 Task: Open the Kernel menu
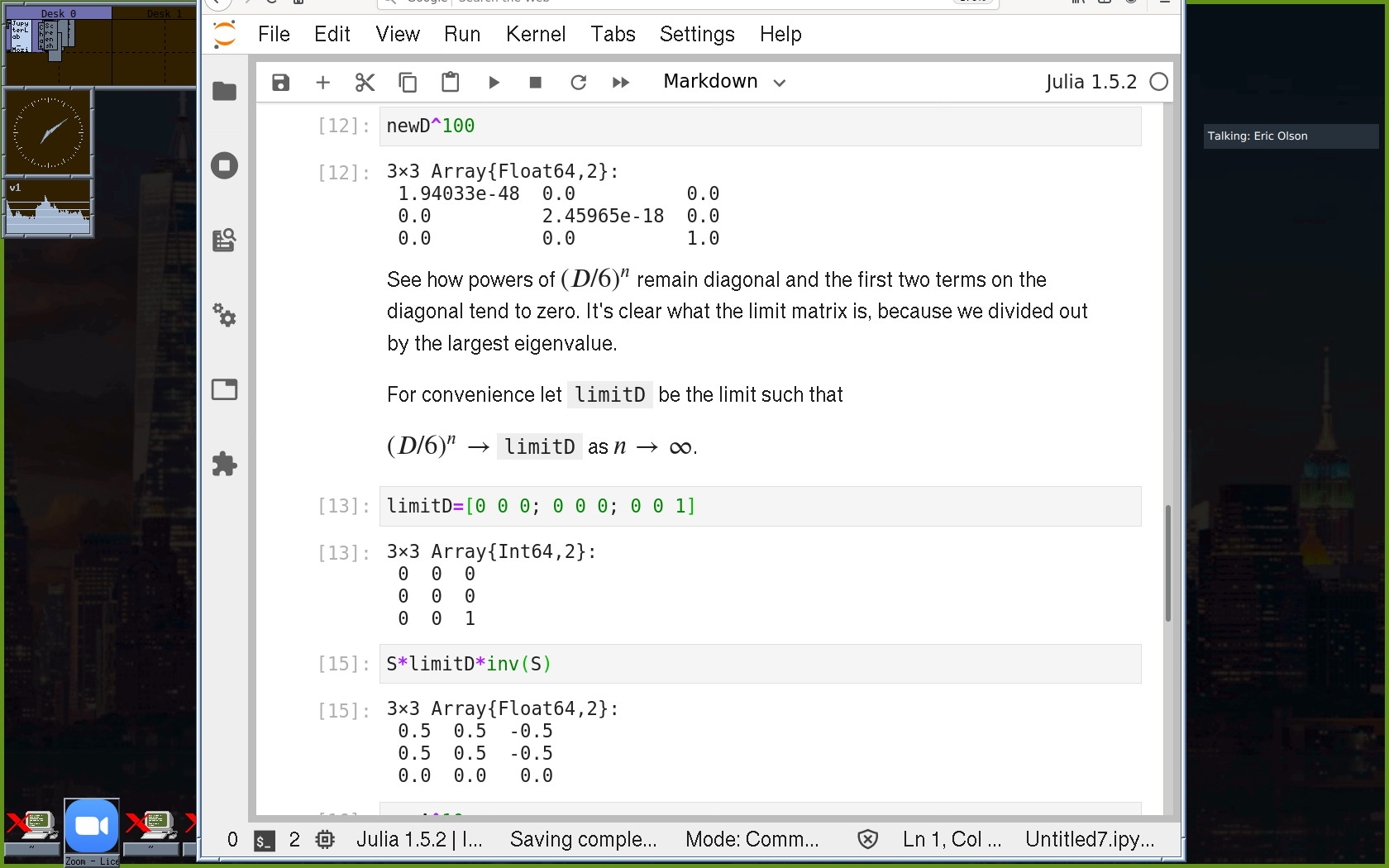(535, 34)
